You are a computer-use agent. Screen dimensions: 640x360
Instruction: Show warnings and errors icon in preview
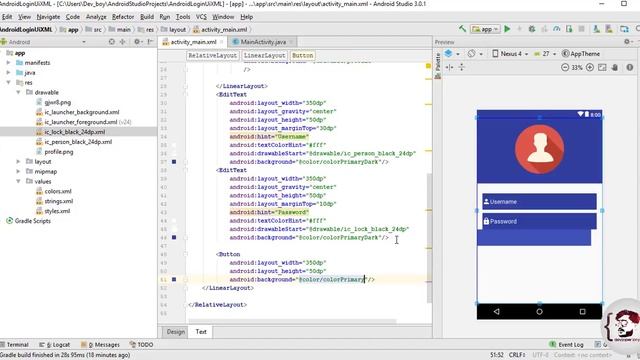pos(629,67)
